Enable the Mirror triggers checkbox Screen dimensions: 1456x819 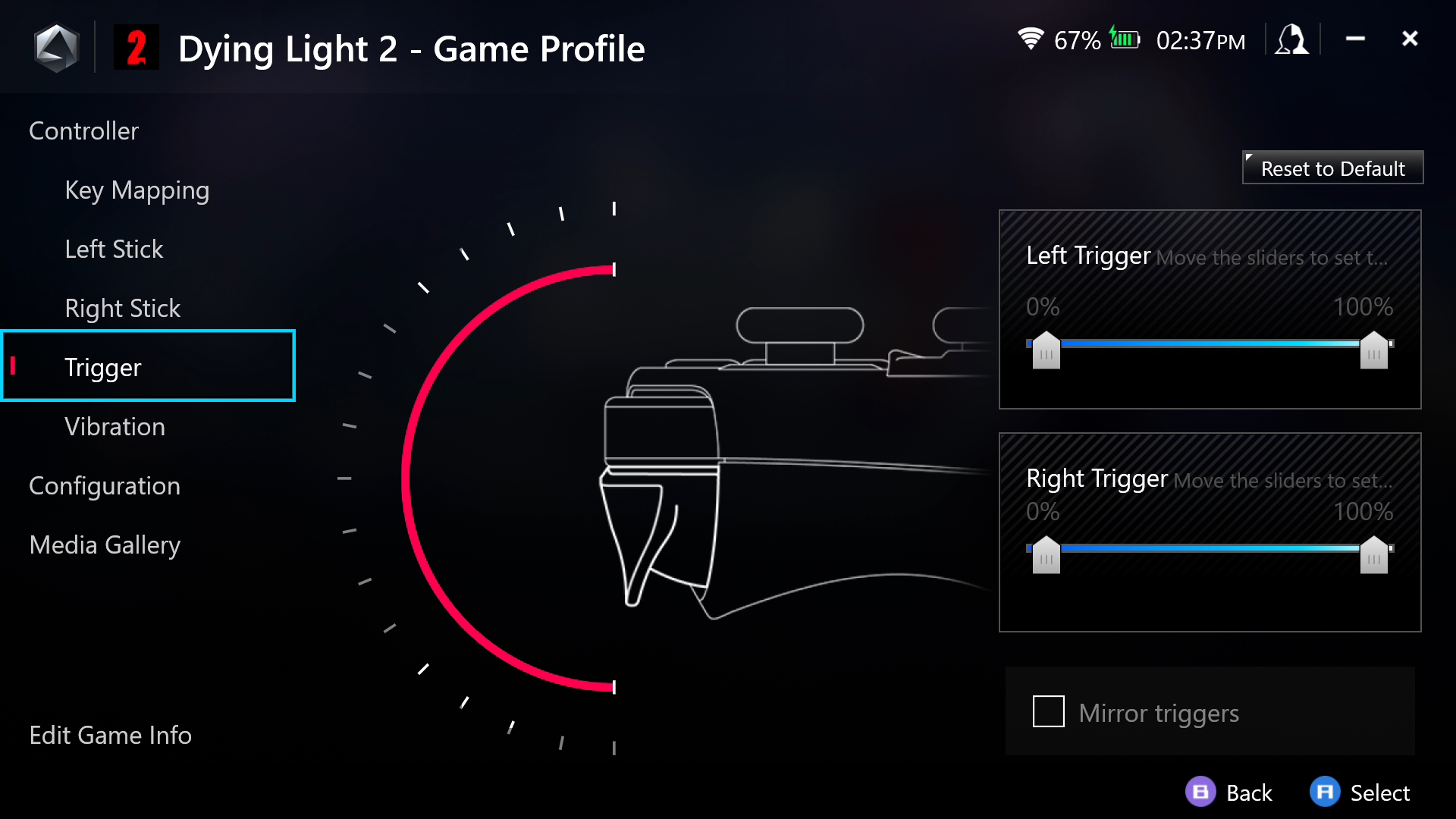1049,711
